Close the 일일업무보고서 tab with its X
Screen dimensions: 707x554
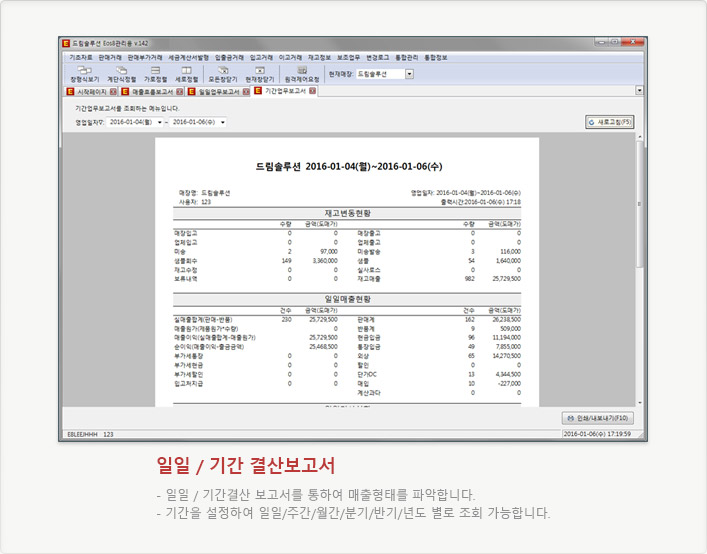click(x=246, y=92)
